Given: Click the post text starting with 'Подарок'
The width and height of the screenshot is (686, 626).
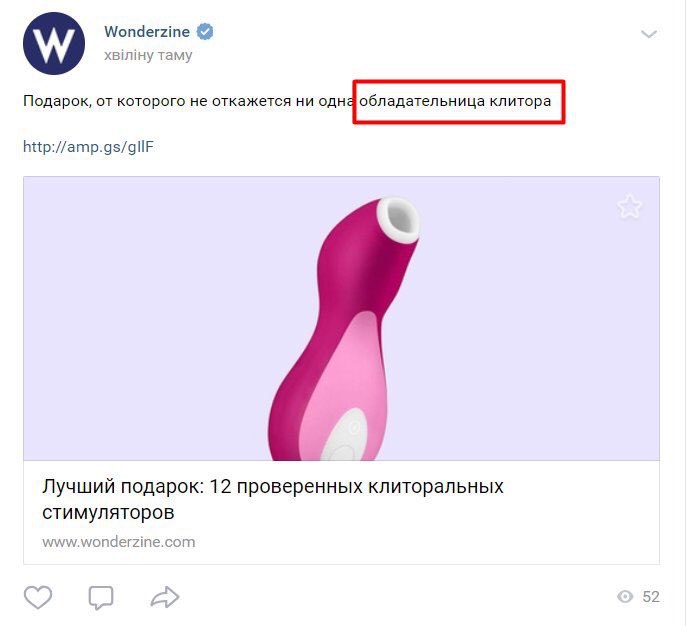Looking at the screenshot, I should tap(287, 101).
